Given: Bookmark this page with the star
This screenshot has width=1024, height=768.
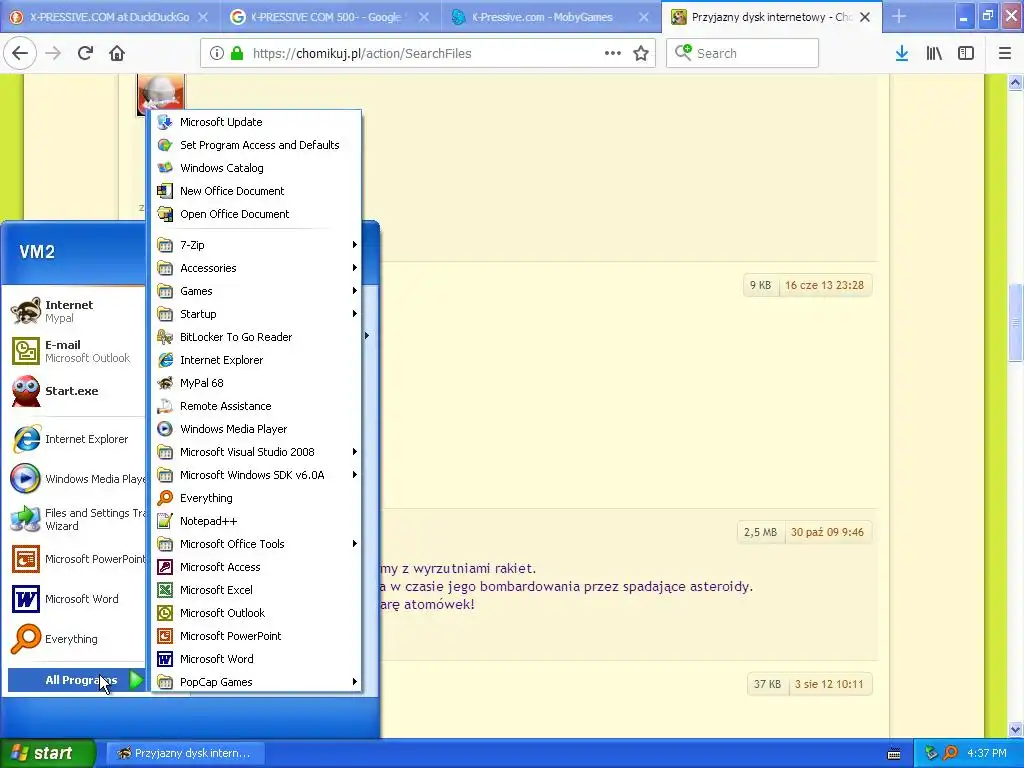Looking at the screenshot, I should pyautogui.click(x=641, y=53).
